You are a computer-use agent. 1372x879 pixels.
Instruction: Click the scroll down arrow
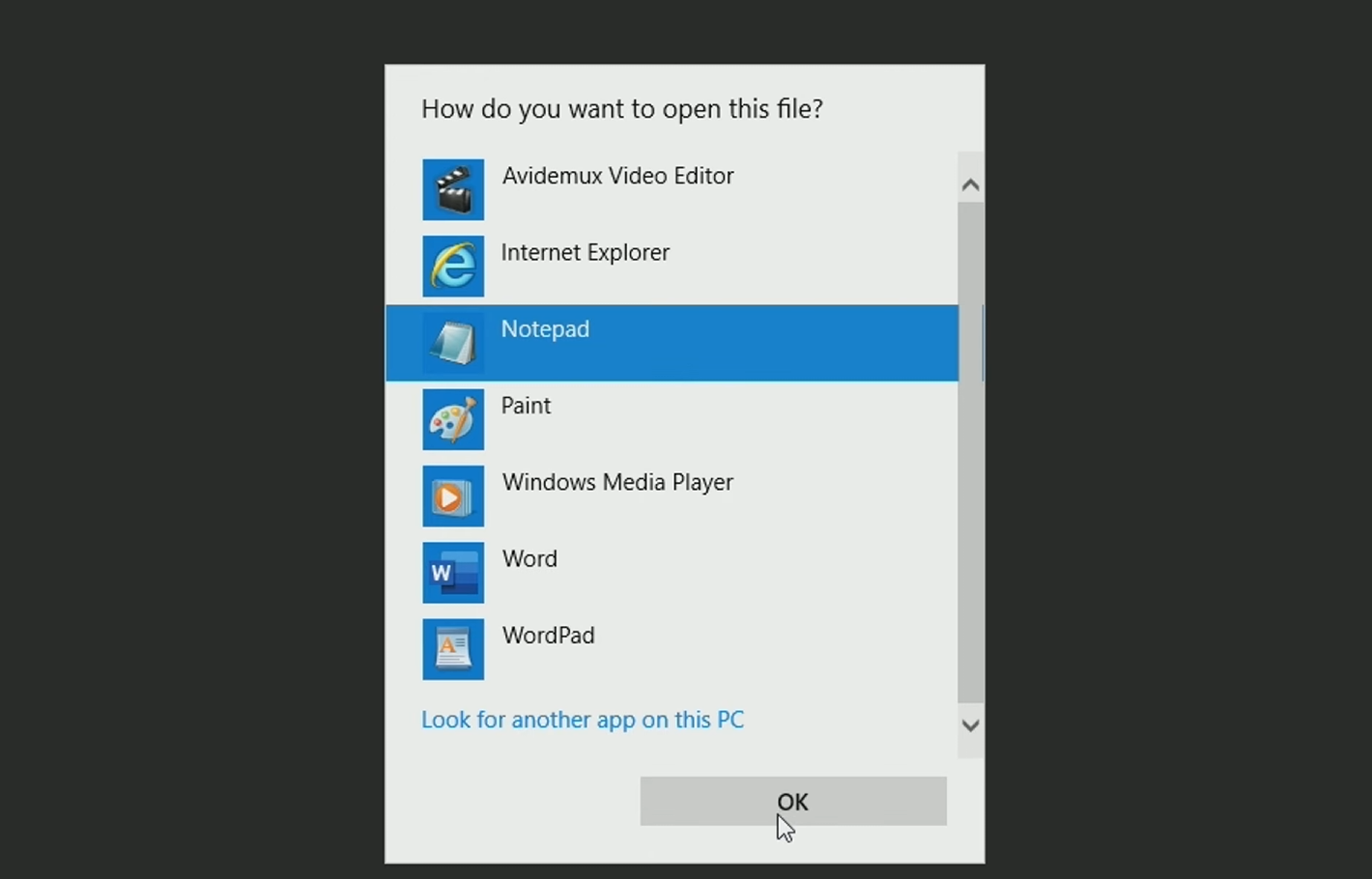tap(971, 725)
